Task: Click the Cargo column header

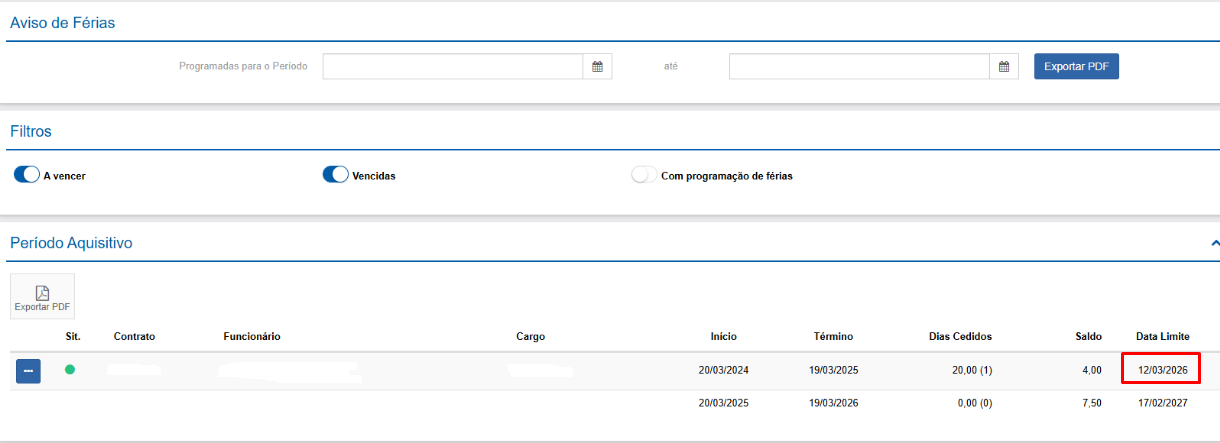Action: pyautogui.click(x=530, y=336)
